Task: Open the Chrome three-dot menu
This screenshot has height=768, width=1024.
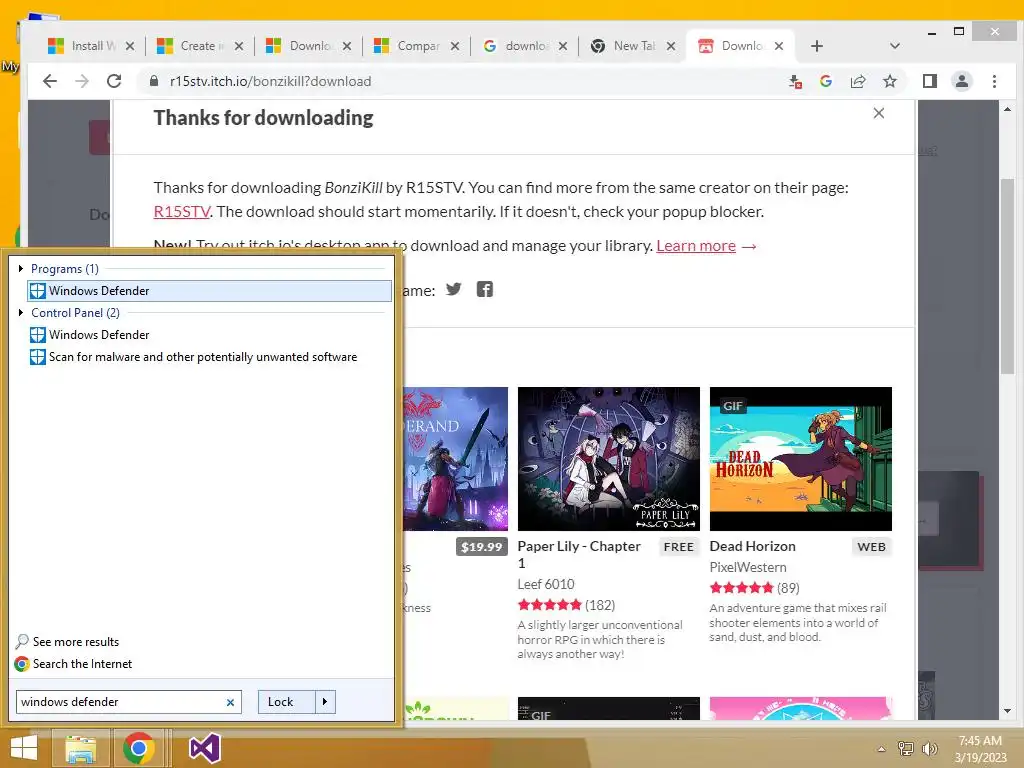Action: tap(994, 81)
